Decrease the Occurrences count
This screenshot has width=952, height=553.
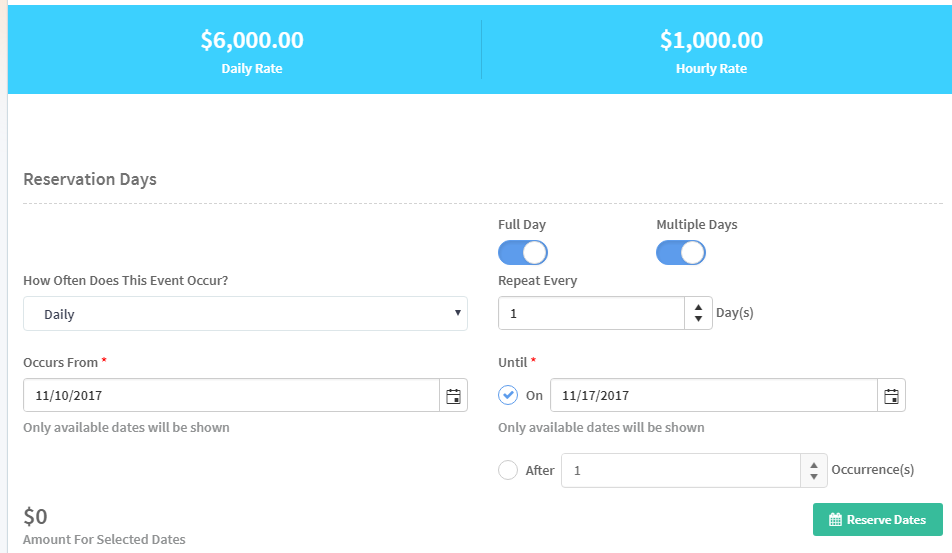813,477
